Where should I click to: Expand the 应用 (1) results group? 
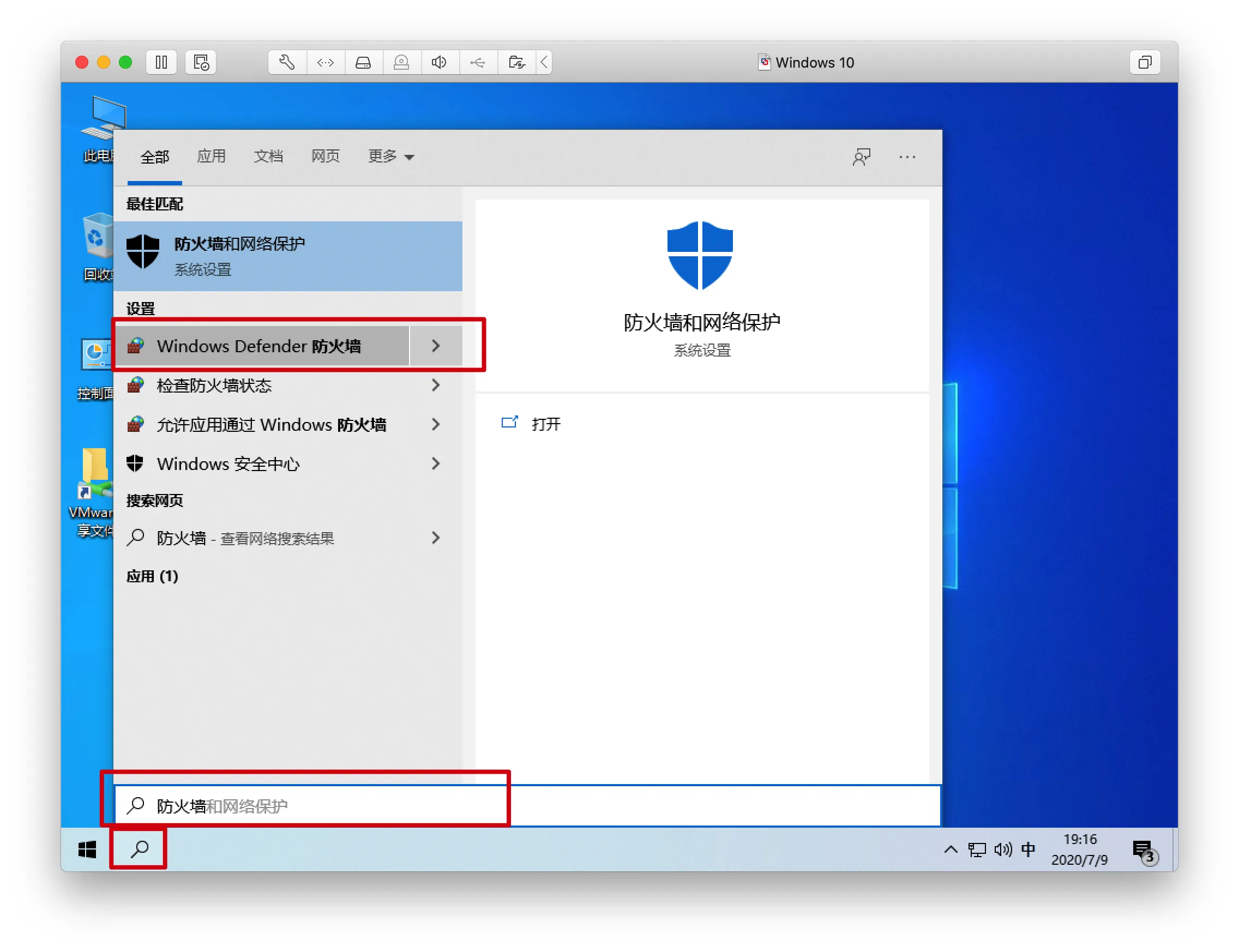coord(152,576)
